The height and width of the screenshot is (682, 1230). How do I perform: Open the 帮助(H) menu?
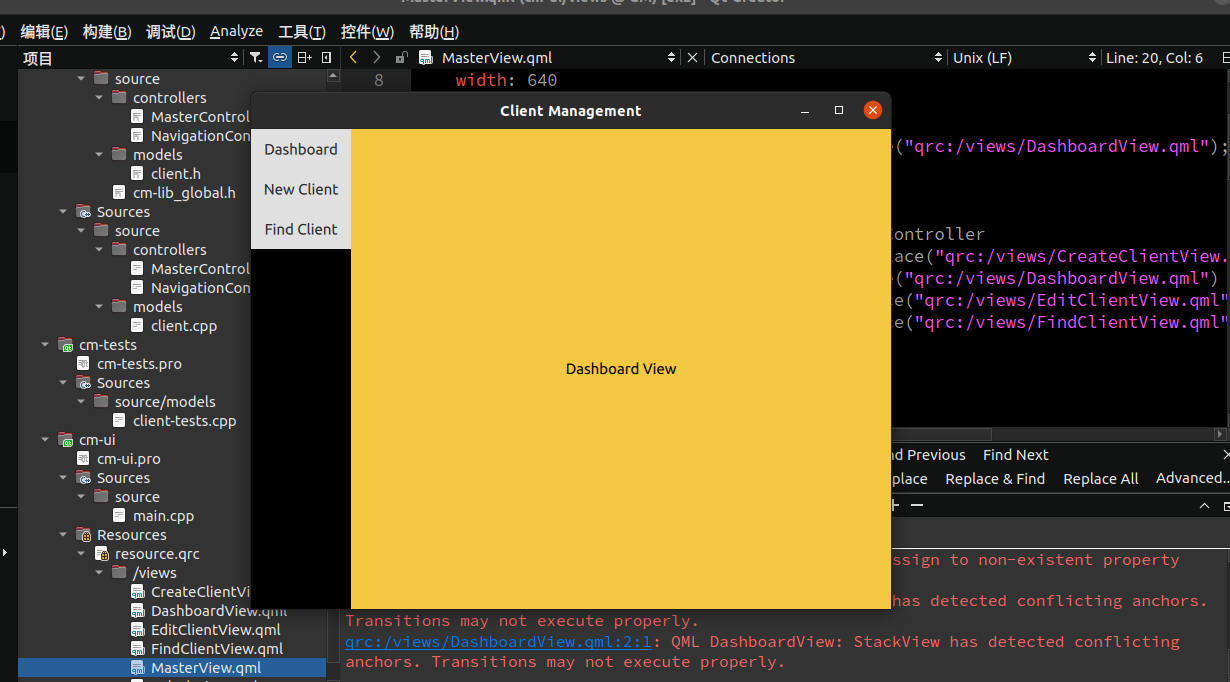[x=434, y=32]
